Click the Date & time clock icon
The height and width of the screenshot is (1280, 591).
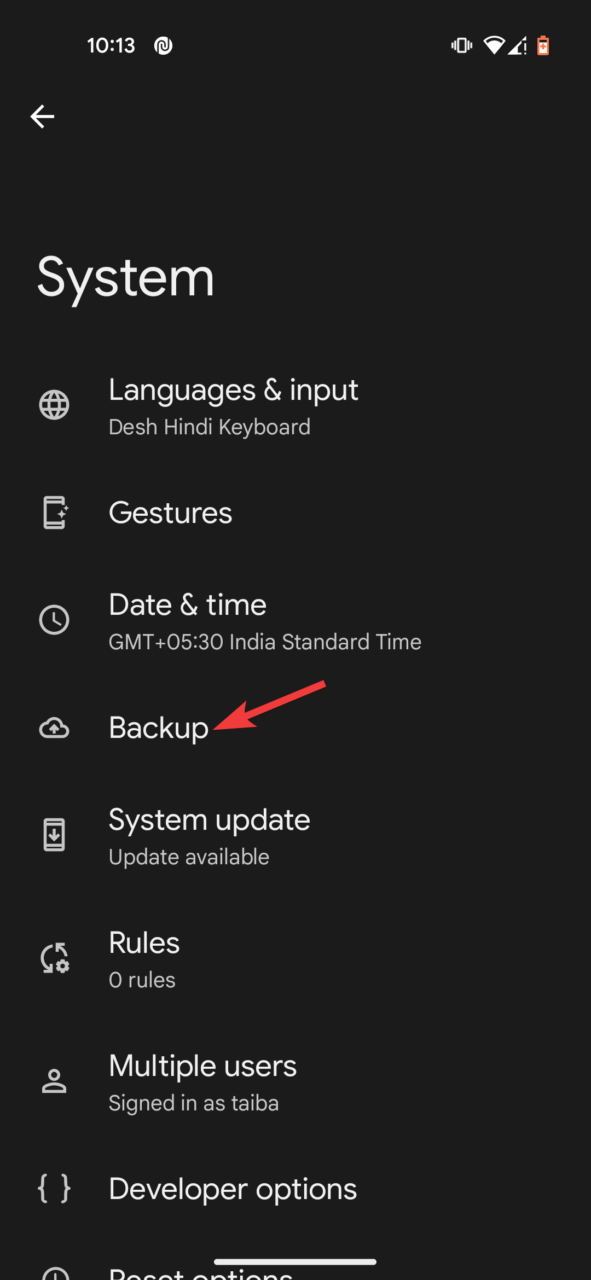pos(54,619)
